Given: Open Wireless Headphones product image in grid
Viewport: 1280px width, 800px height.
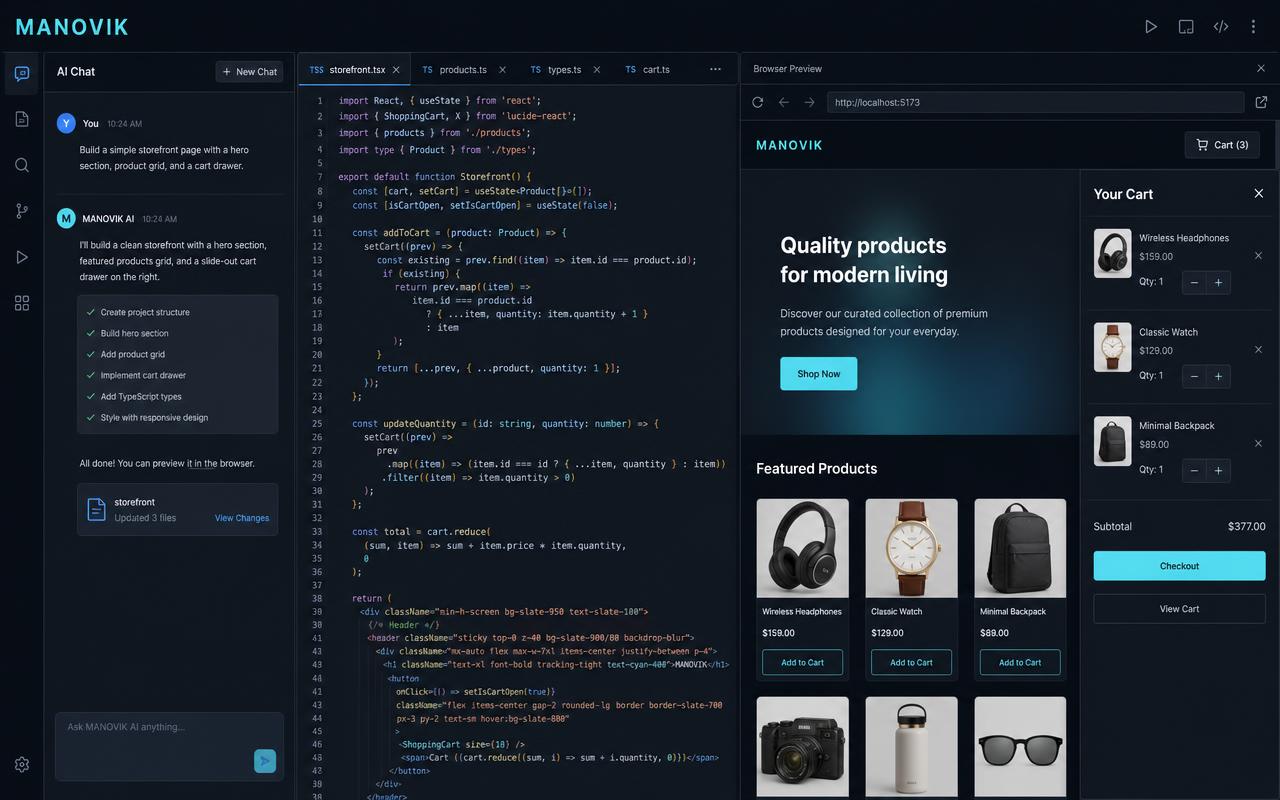Looking at the screenshot, I should point(802,548).
